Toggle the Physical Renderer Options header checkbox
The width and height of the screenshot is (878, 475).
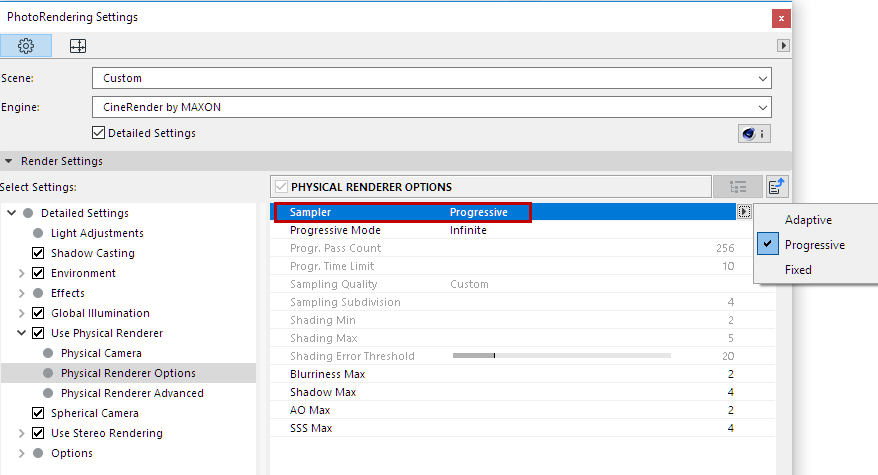pos(281,187)
